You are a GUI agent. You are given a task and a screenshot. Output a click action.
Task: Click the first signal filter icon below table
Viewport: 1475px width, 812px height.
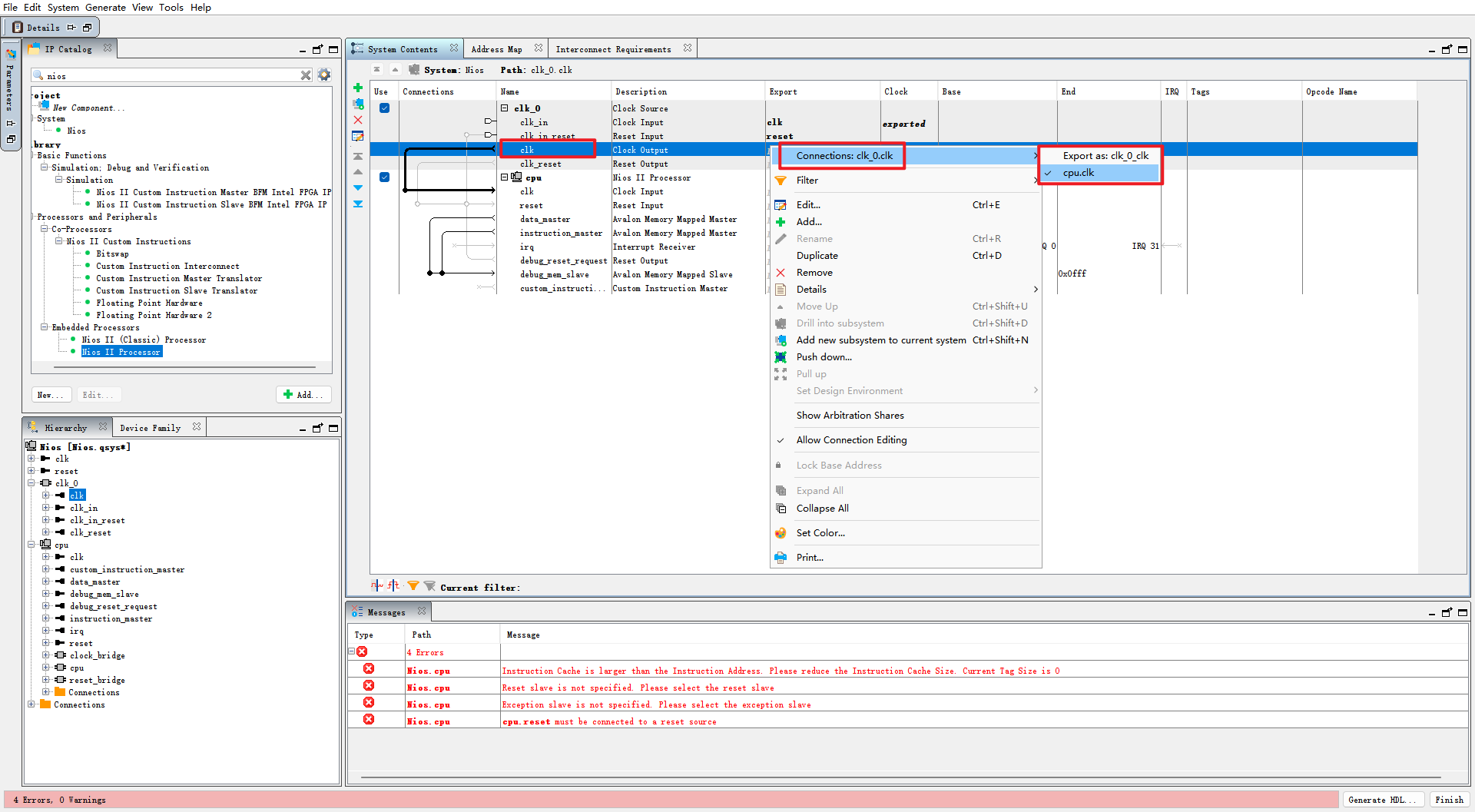[376, 586]
